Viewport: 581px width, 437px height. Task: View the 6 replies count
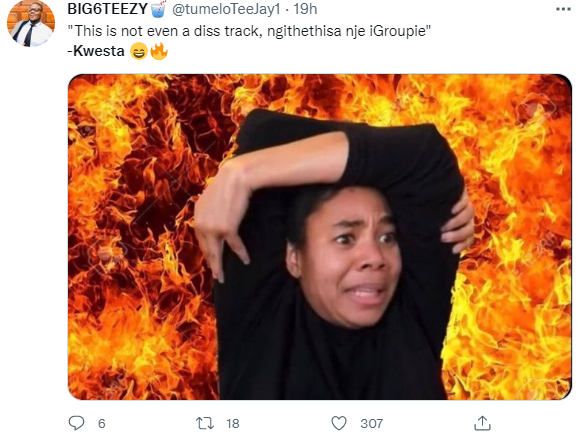(x=102, y=423)
